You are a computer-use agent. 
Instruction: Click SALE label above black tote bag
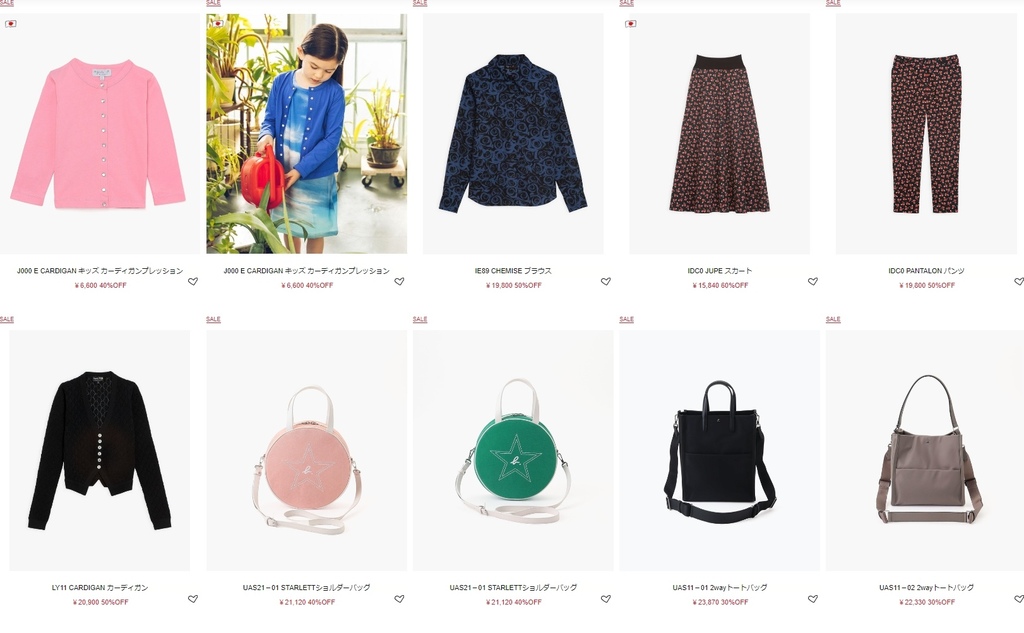(626, 319)
